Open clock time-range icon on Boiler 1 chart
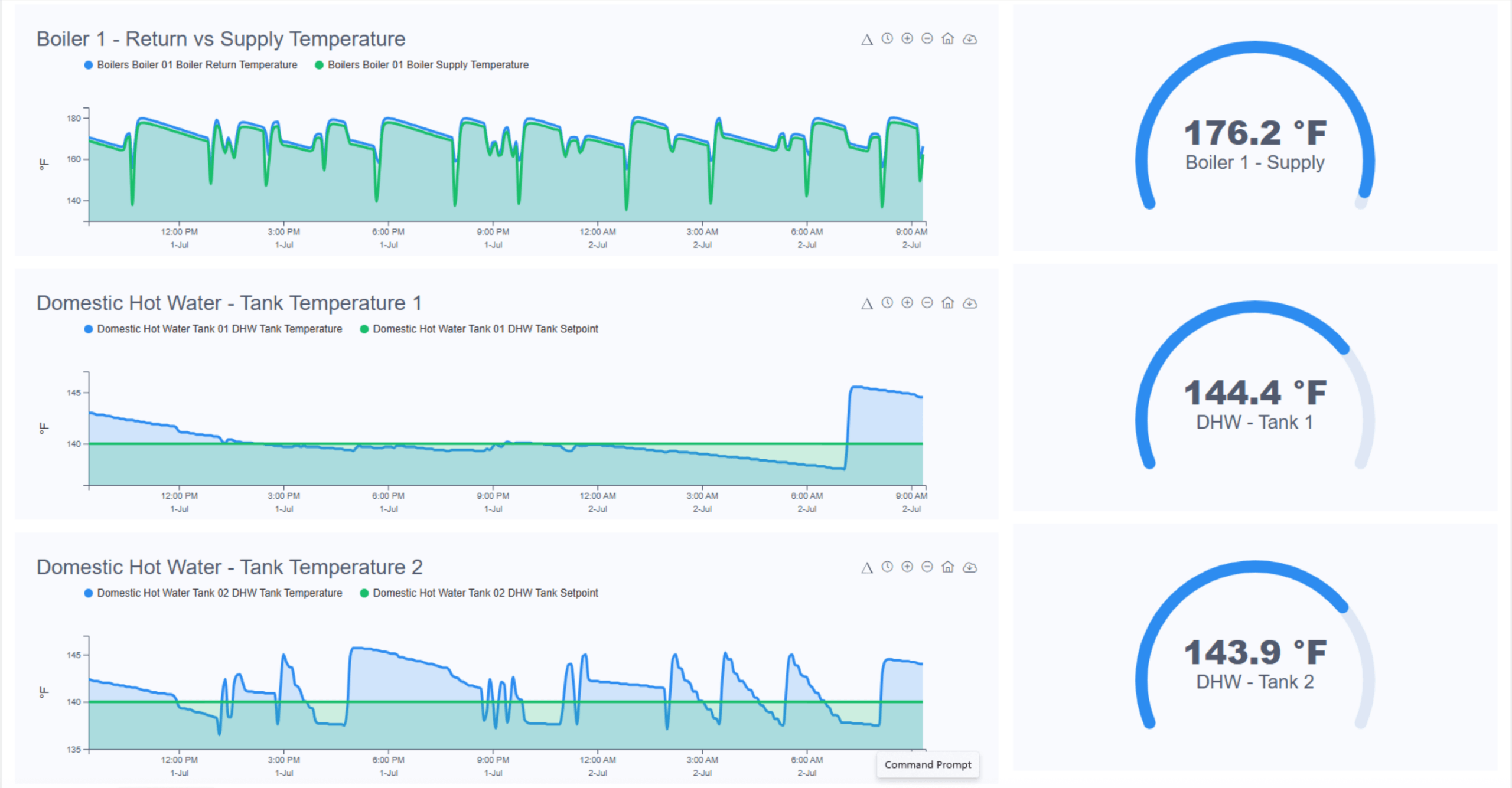1512x788 pixels. (x=887, y=39)
